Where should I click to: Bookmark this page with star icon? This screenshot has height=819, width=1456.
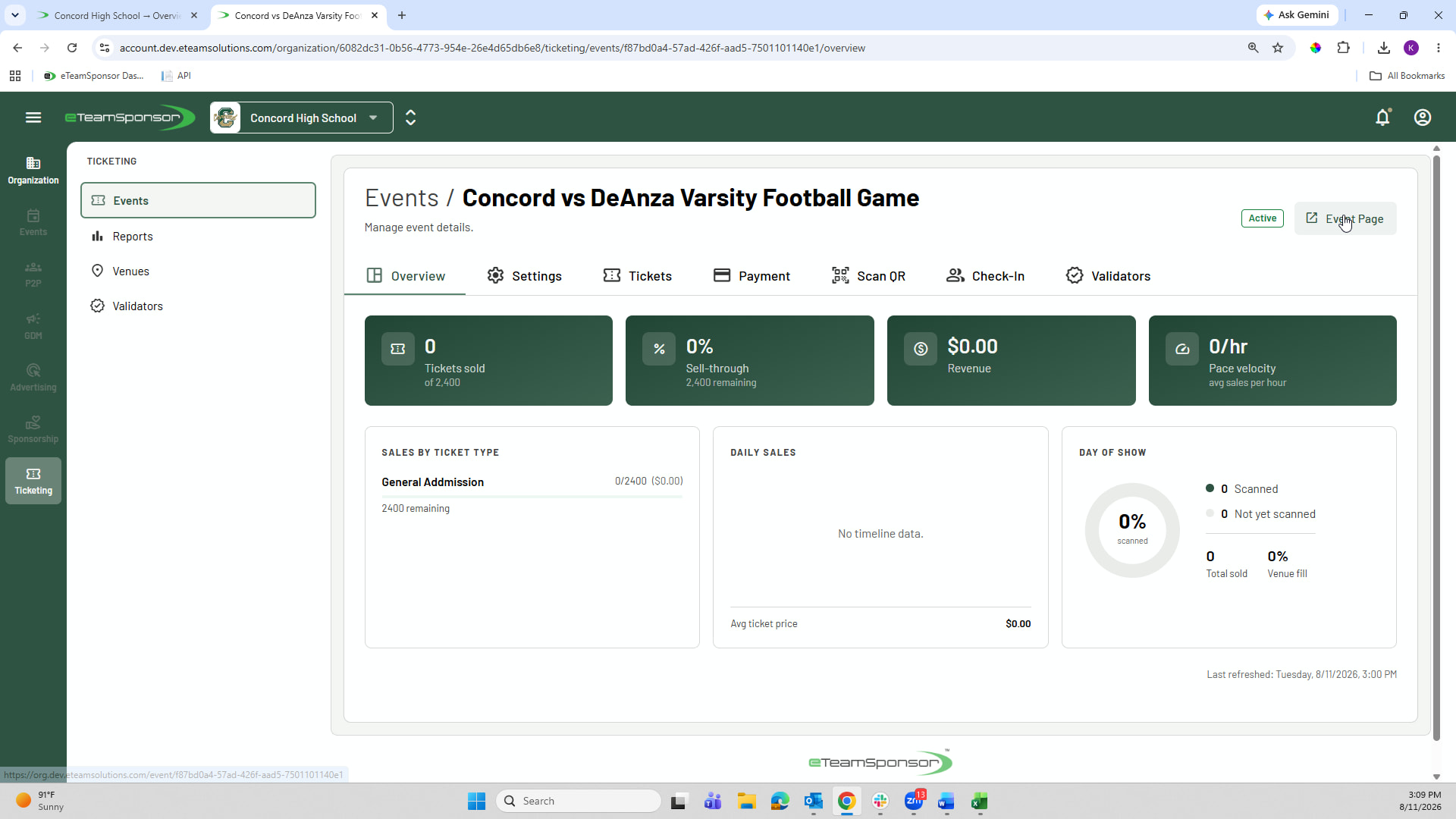(x=1278, y=48)
